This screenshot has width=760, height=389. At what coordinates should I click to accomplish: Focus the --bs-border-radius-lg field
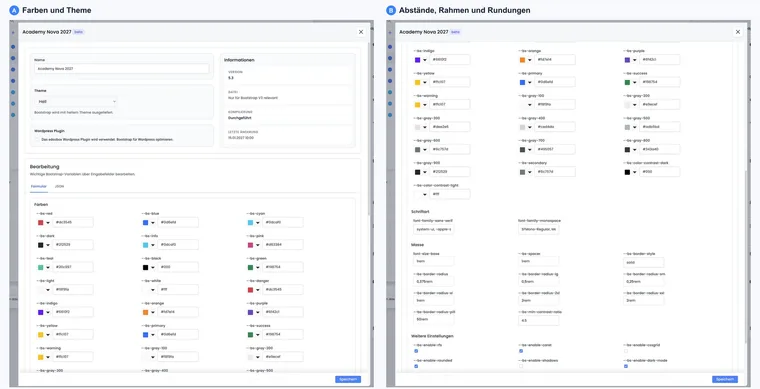point(538,281)
